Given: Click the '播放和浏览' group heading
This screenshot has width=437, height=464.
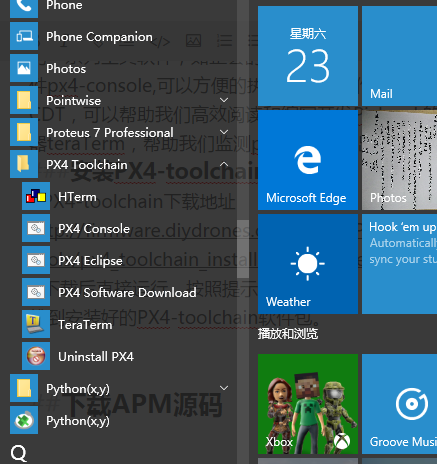Looking at the screenshot, I should 288,334.
